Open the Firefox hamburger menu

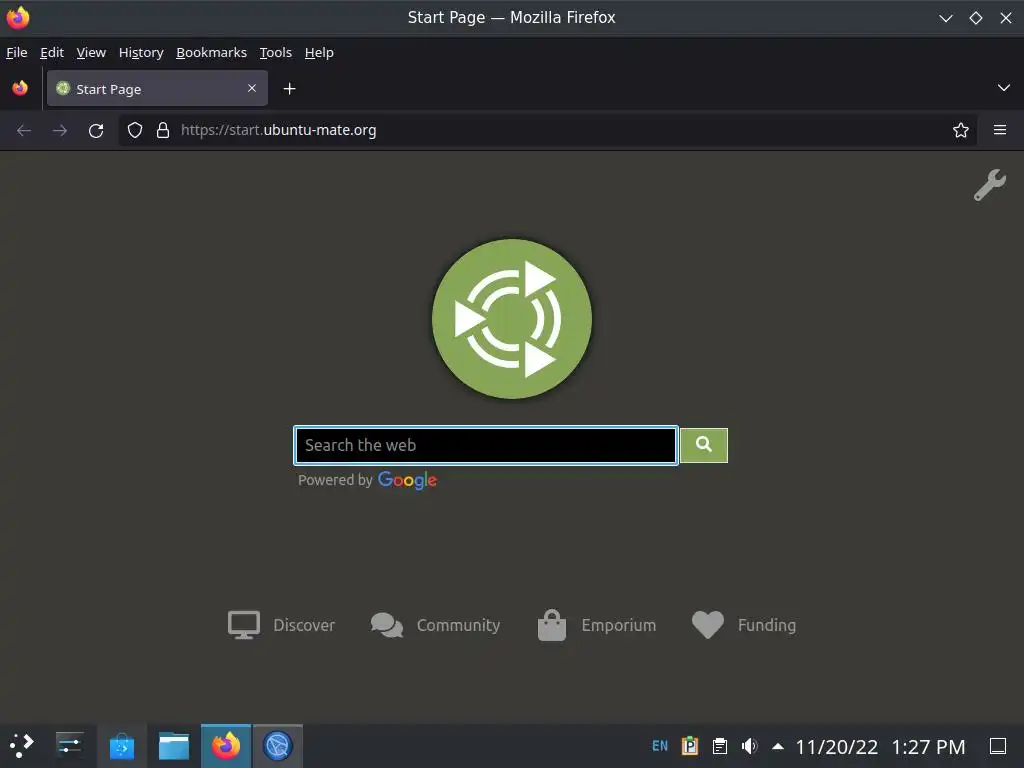(x=999, y=130)
